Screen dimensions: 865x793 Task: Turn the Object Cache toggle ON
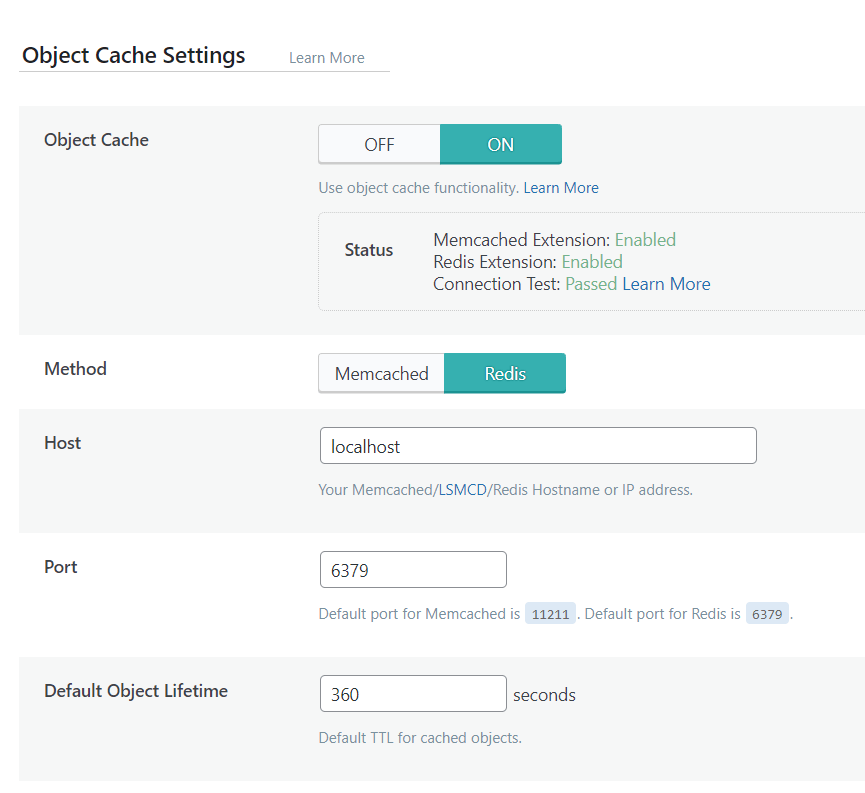pyautogui.click(x=500, y=144)
